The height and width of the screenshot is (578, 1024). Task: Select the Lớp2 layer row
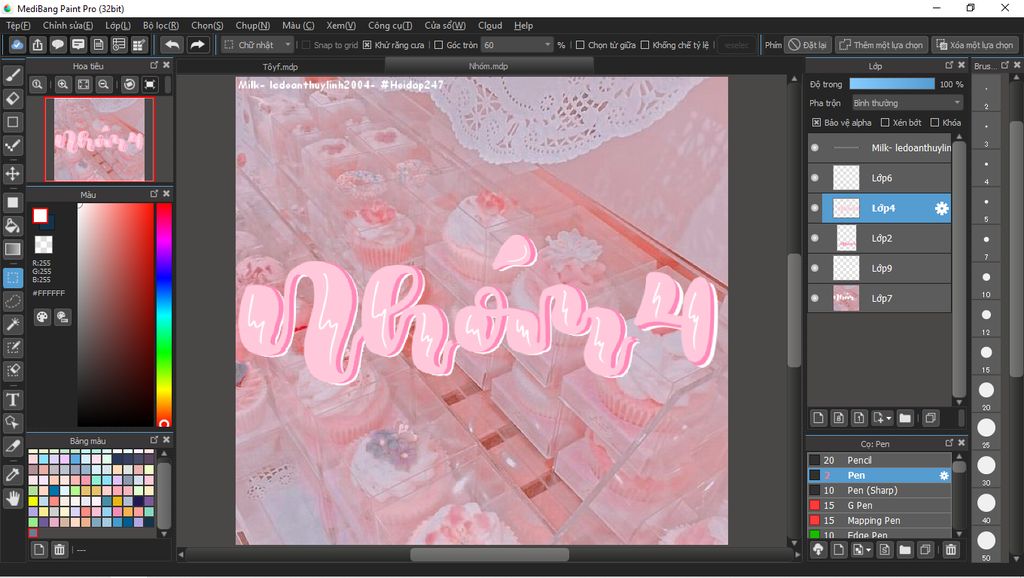[x=879, y=238]
